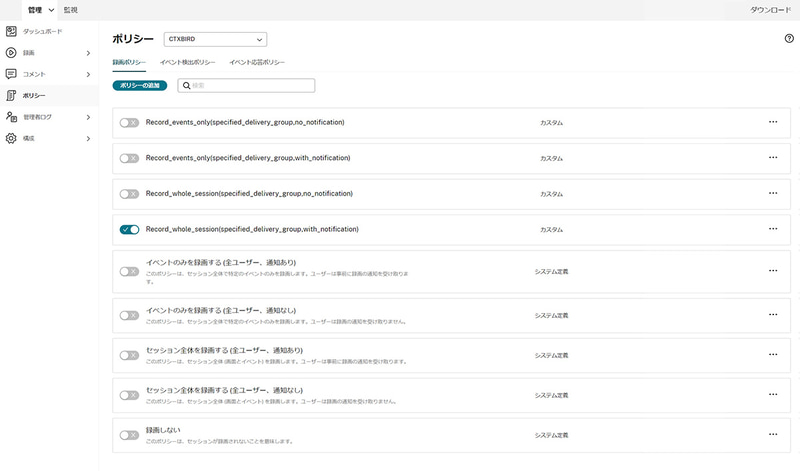
Task: Click the Policy document icon in sidebar
Action: point(11,95)
